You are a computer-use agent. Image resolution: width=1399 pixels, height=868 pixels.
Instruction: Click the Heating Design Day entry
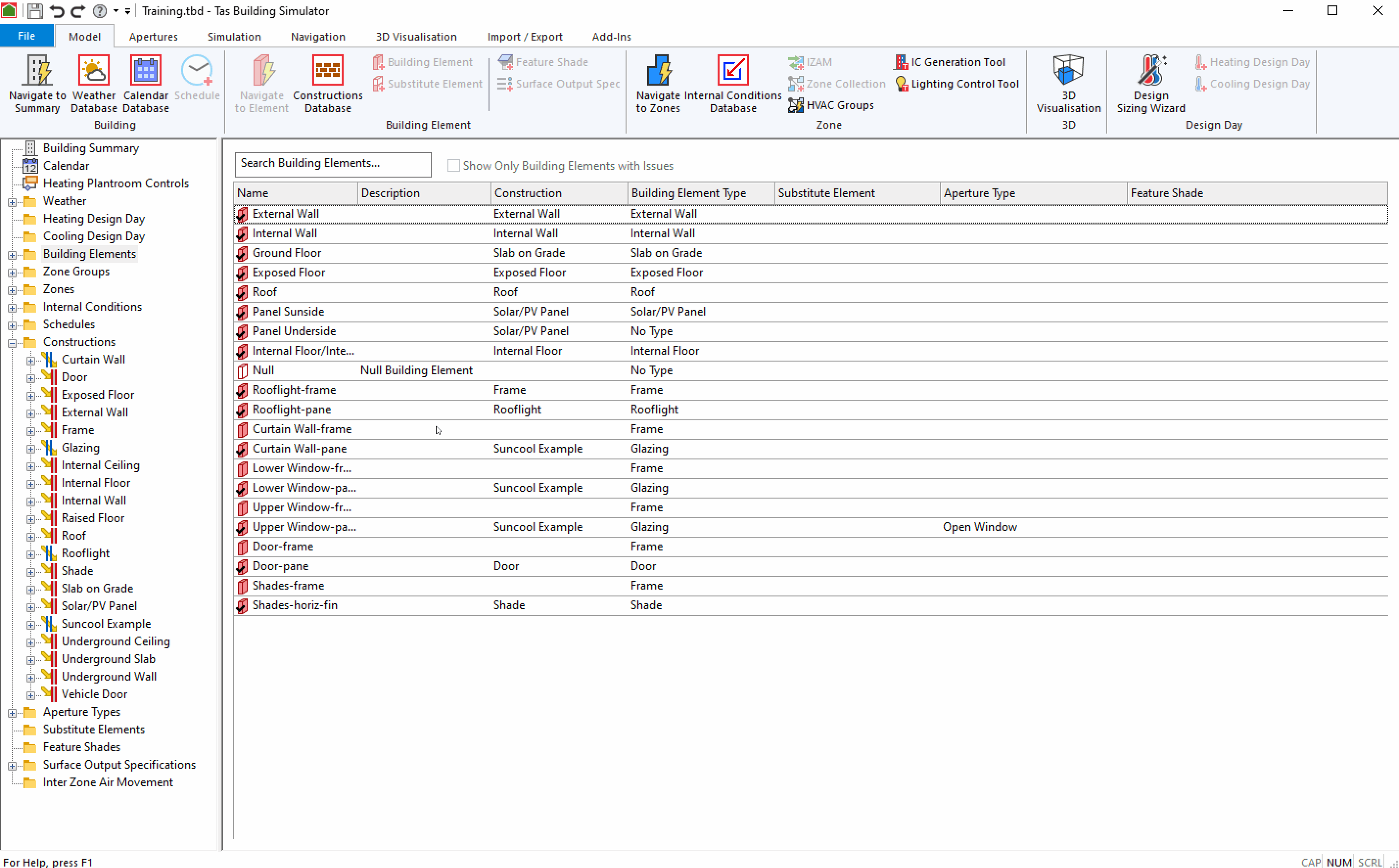[x=95, y=218]
